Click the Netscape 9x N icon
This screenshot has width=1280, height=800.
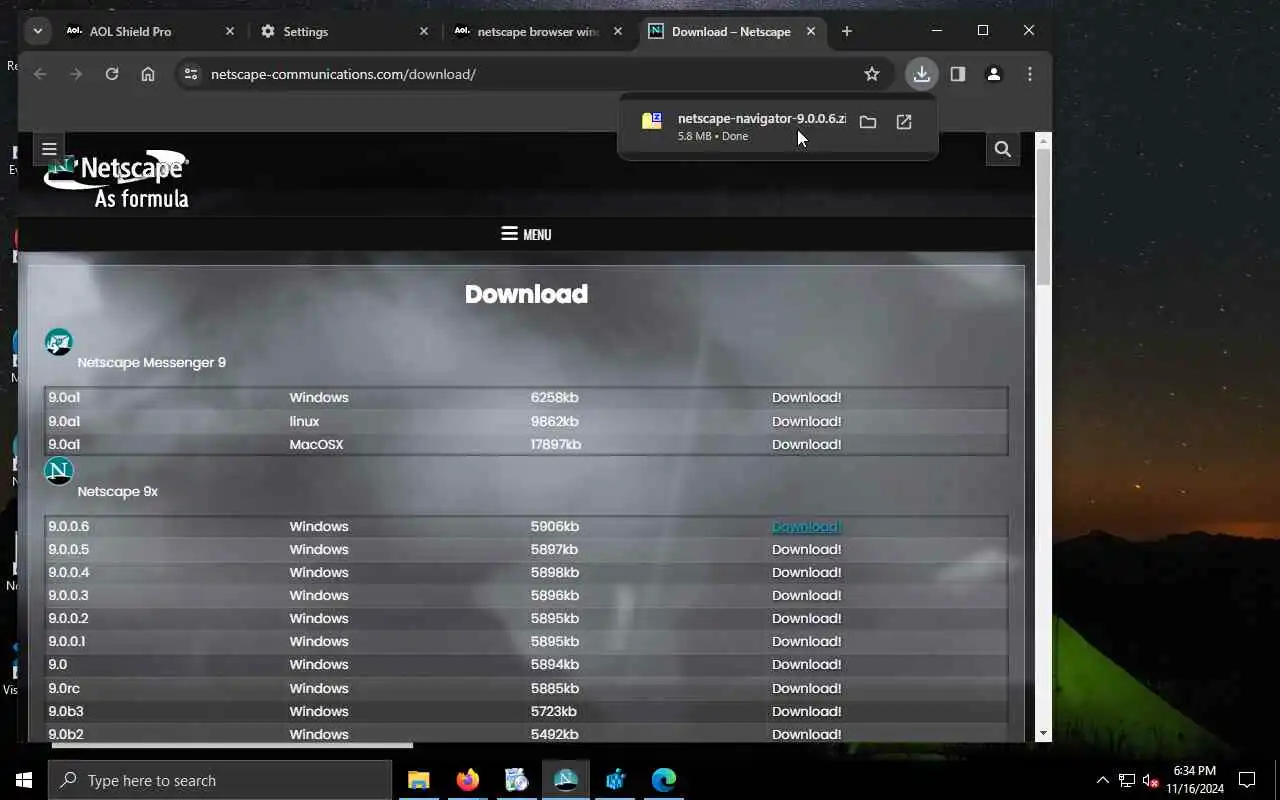pyautogui.click(x=59, y=471)
